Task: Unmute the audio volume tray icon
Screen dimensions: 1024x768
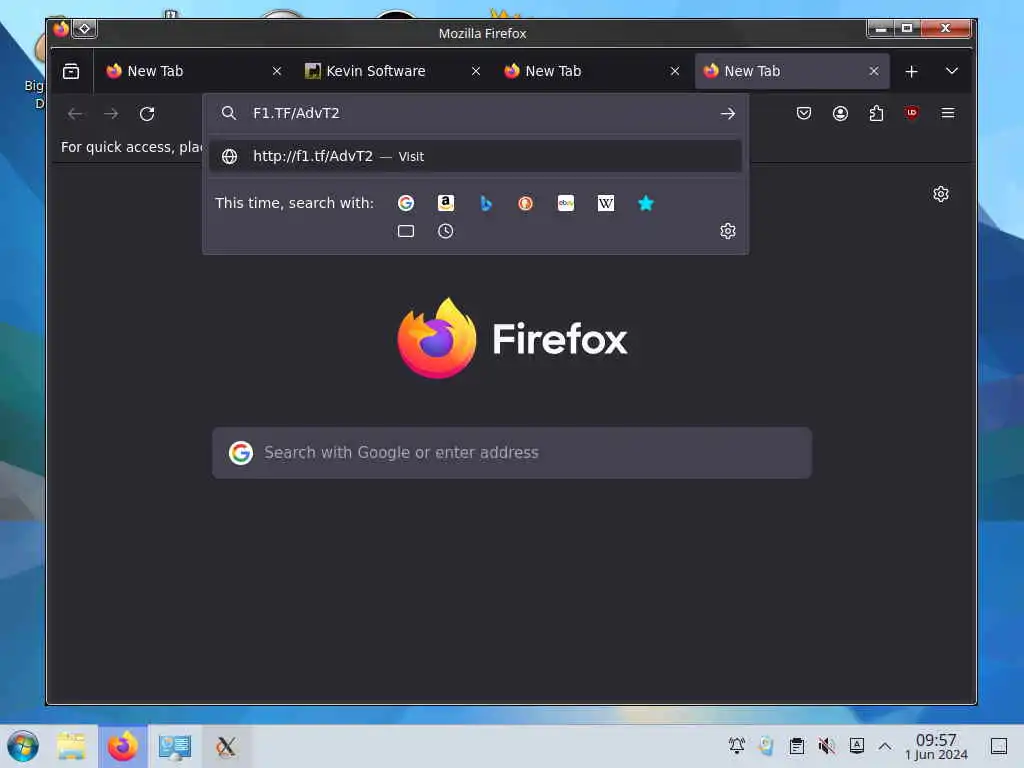Action: (x=827, y=746)
